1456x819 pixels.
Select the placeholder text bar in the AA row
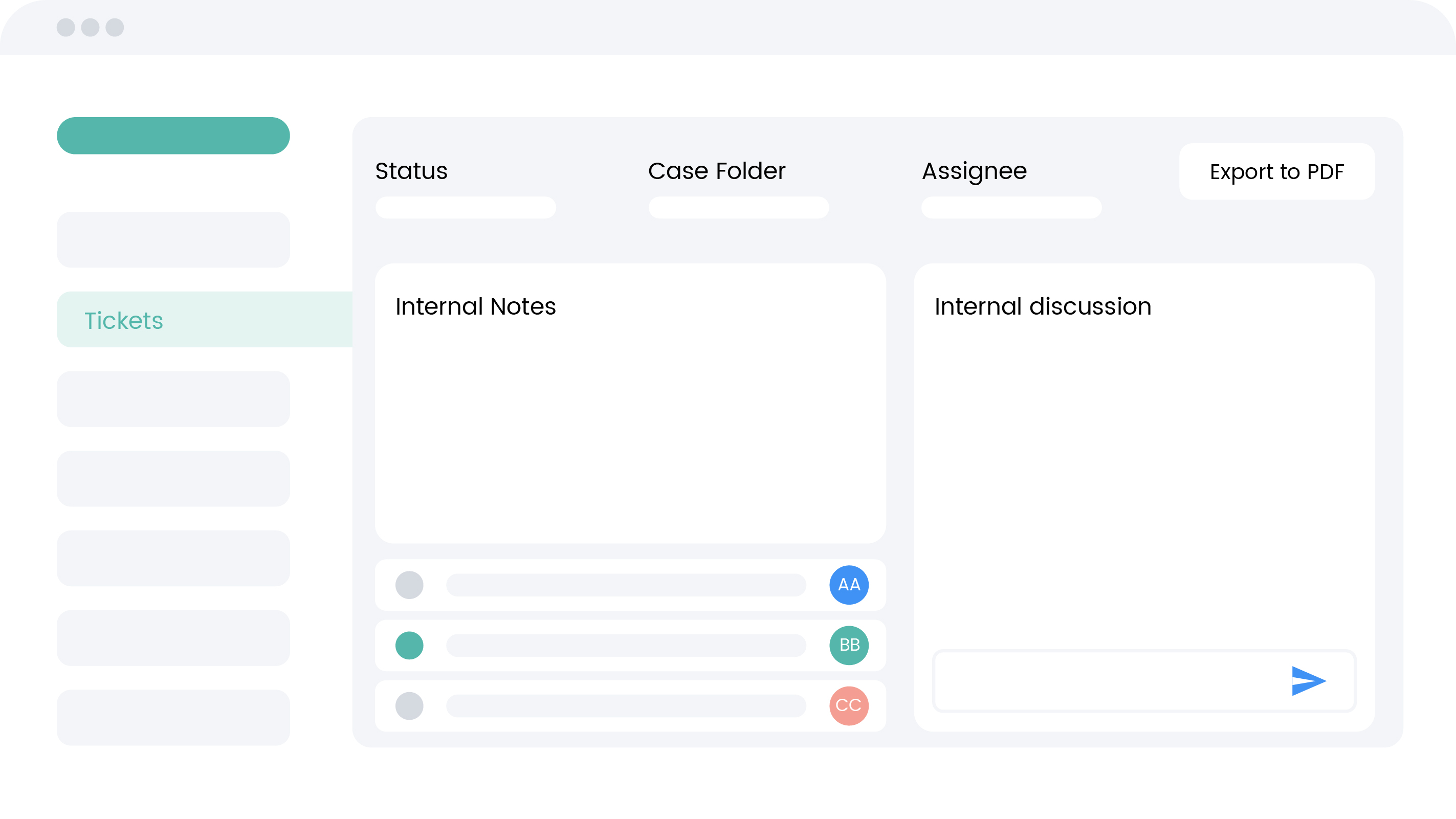tap(626, 585)
